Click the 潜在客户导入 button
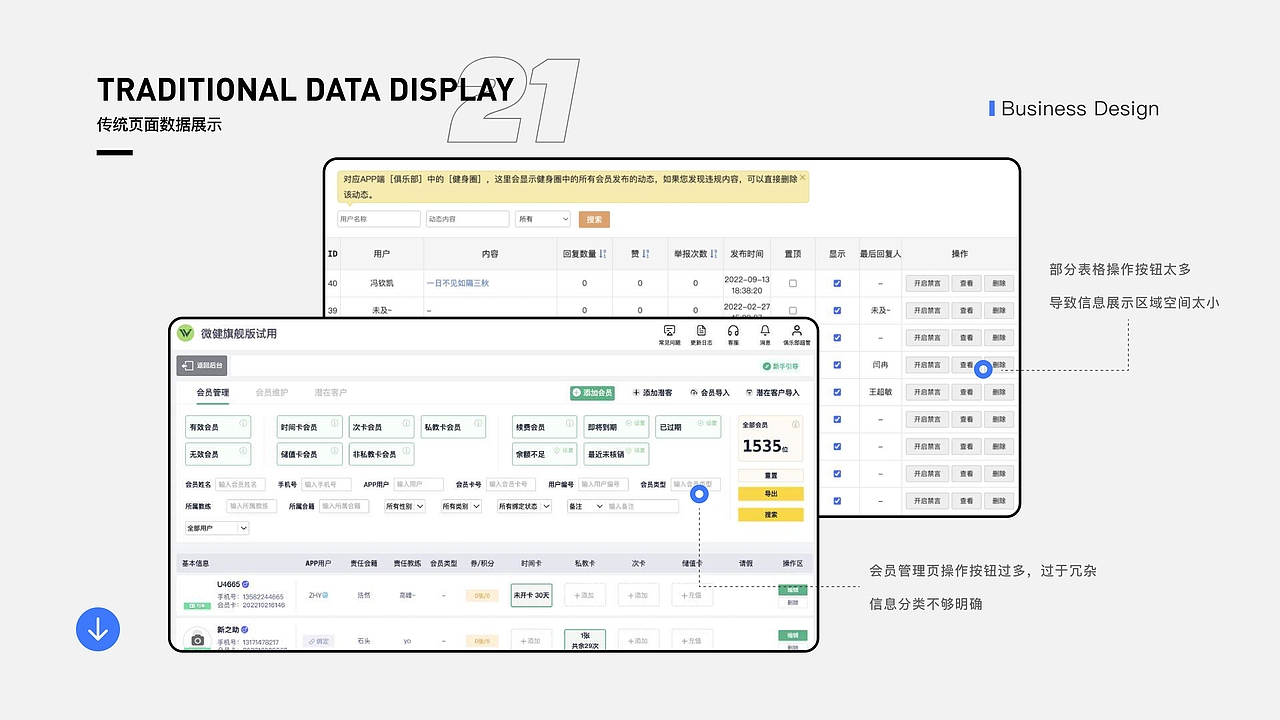This screenshot has width=1280, height=720. pyautogui.click(x=772, y=393)
